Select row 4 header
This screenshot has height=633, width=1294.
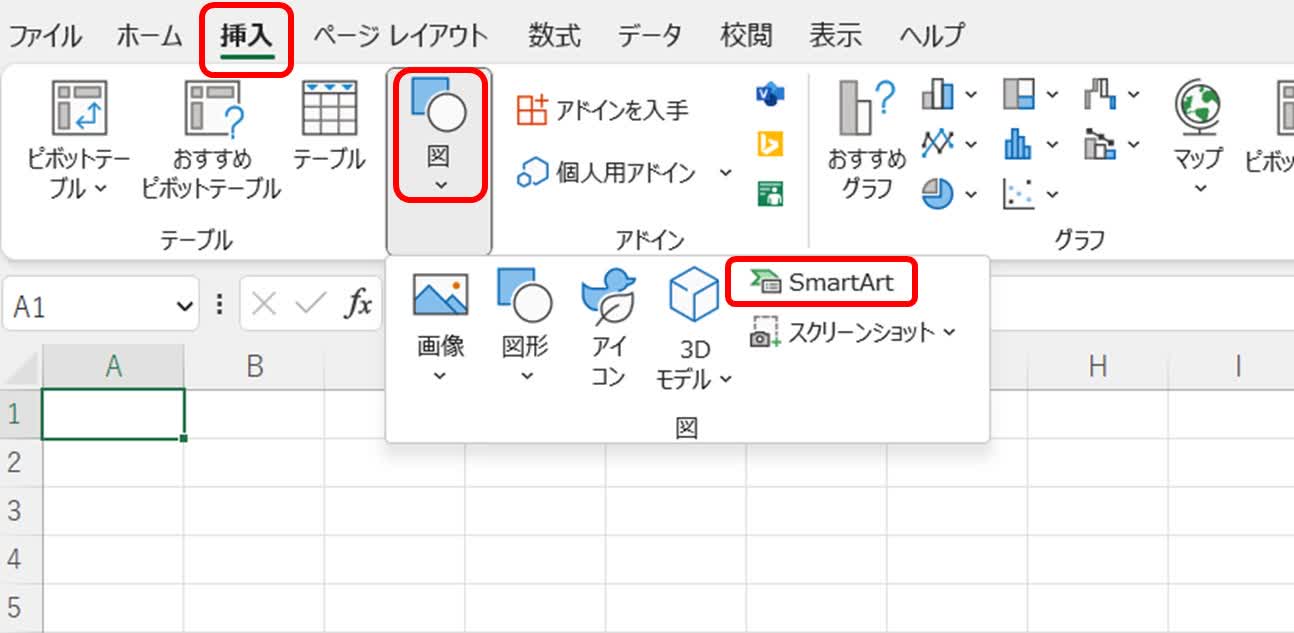pos(20,560)
